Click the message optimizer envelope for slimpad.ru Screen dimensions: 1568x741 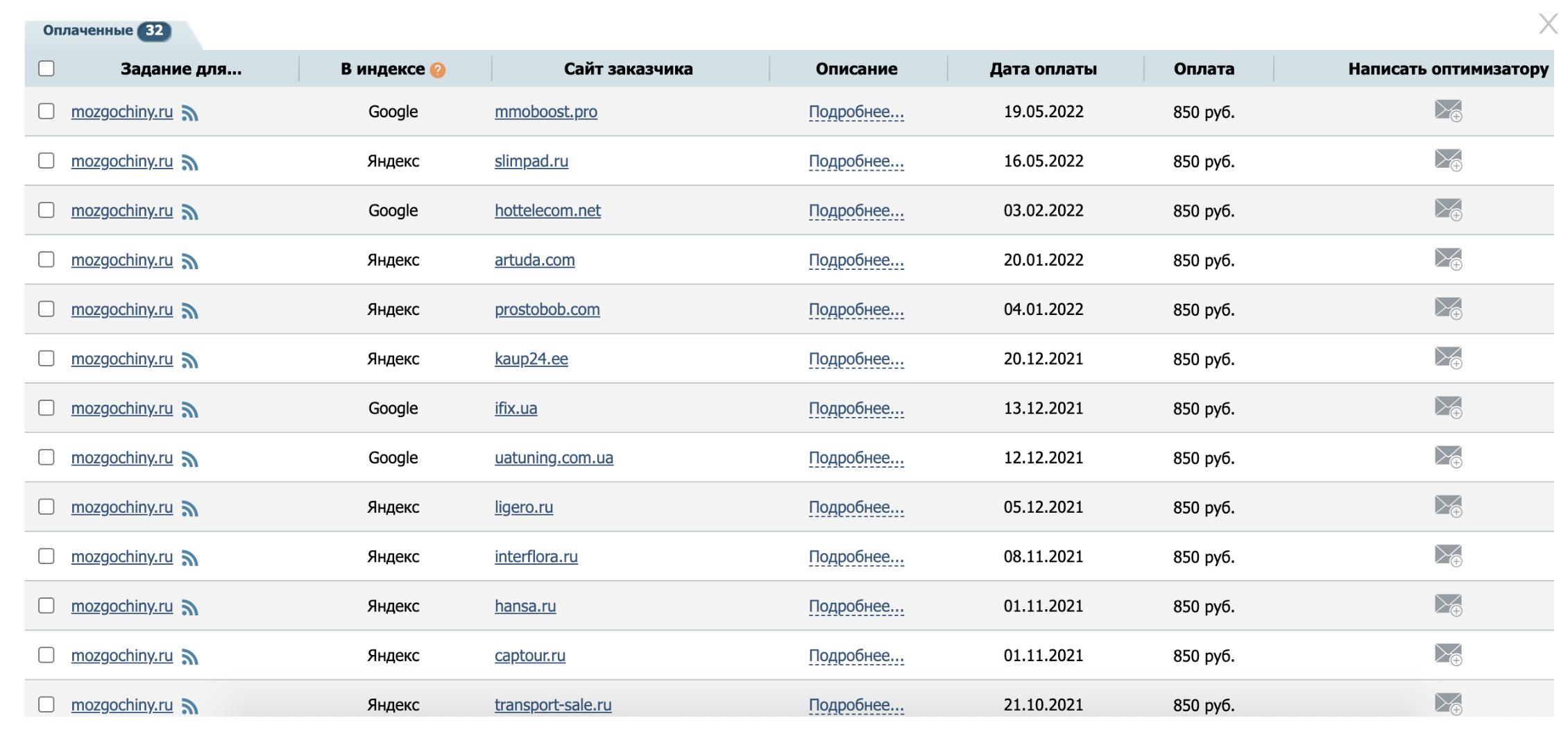pos(1448,160)
